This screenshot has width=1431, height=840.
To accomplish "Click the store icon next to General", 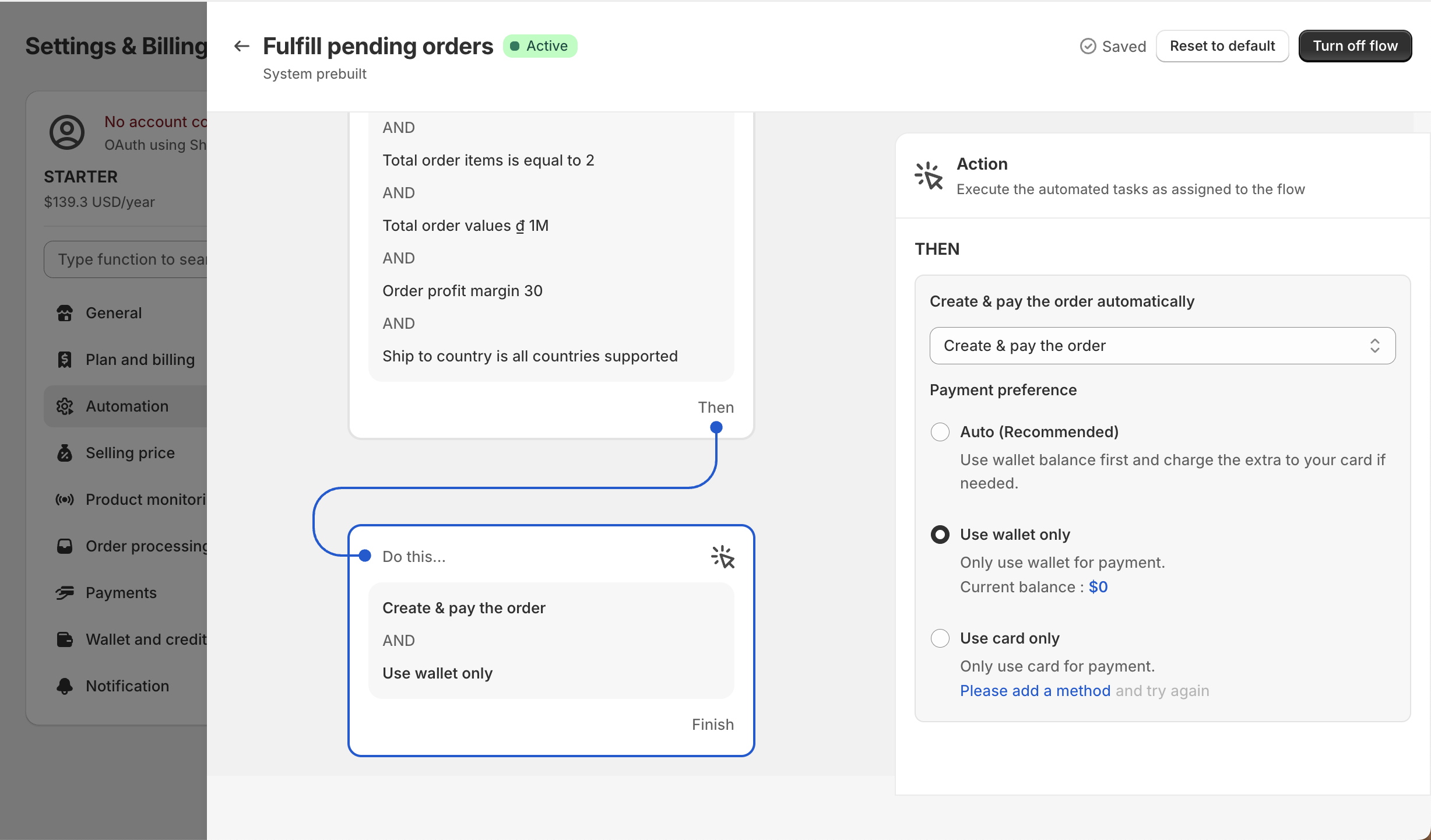I will tap(65, 313).
